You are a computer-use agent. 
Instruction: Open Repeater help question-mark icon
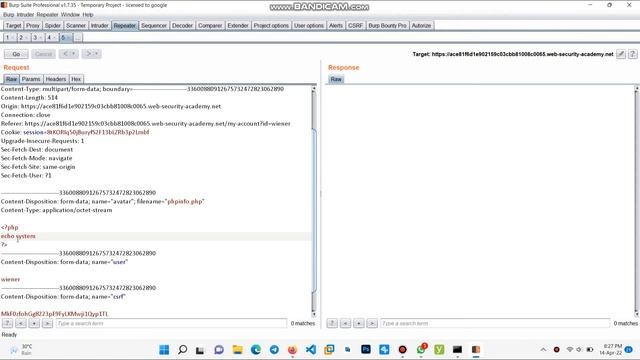click(x=632, y=54)
